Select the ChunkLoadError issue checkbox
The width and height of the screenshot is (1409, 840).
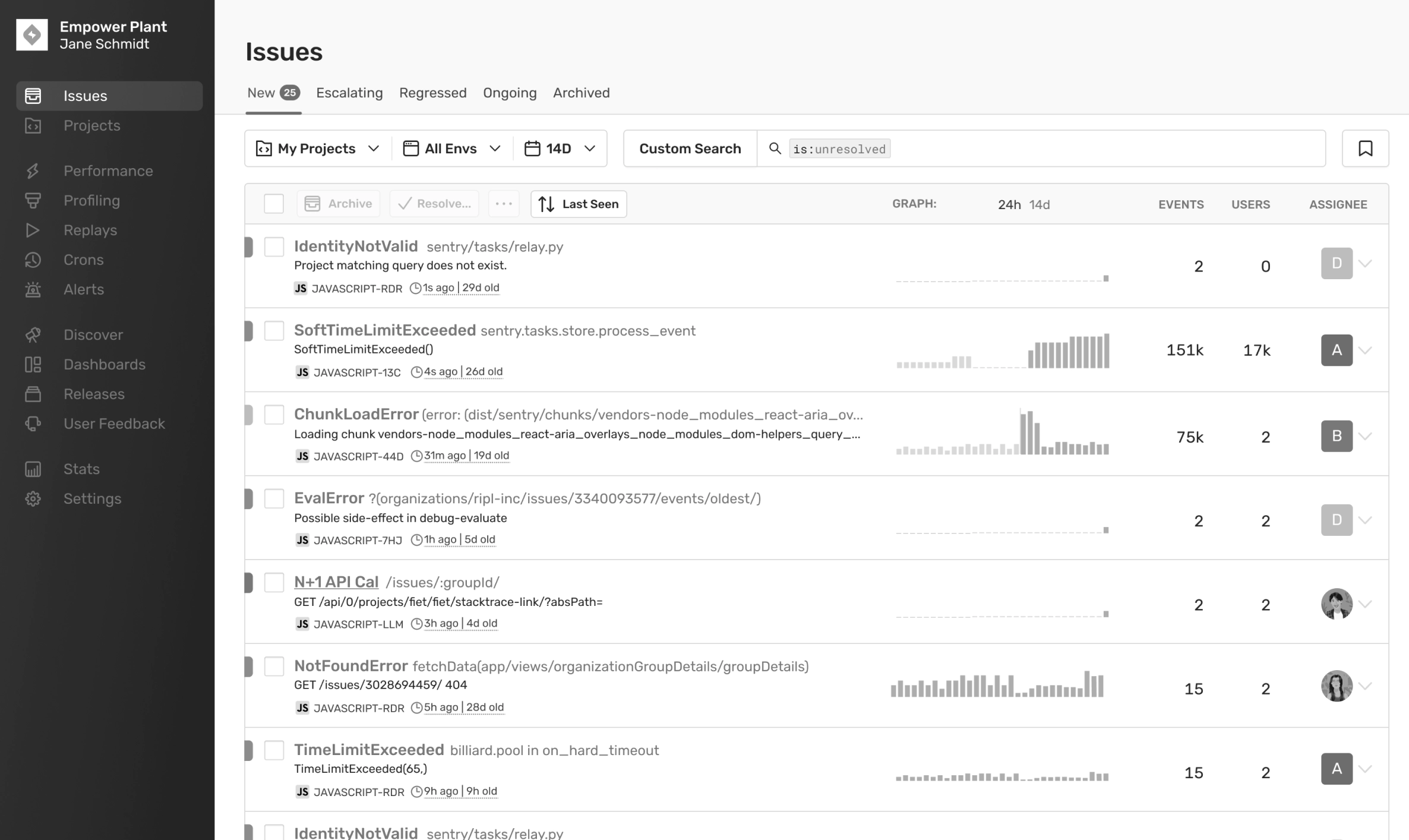pos(274,415)
